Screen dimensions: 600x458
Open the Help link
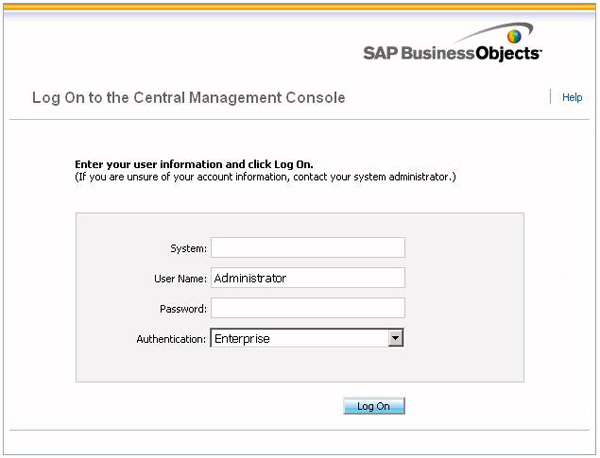click(x=572, y=98)
